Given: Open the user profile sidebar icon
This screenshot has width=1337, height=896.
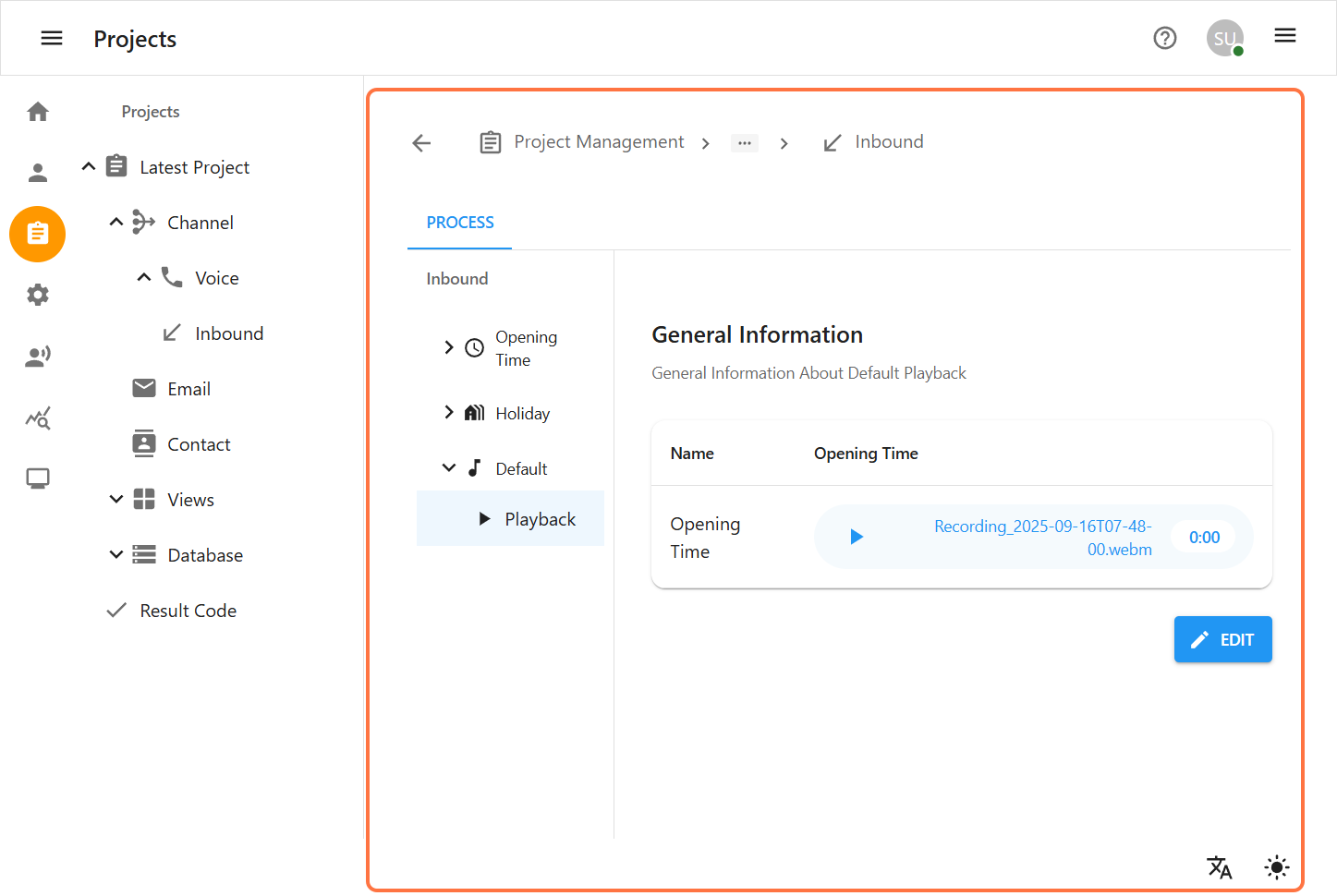Looking at the screenshot, I should pos(38,173).
